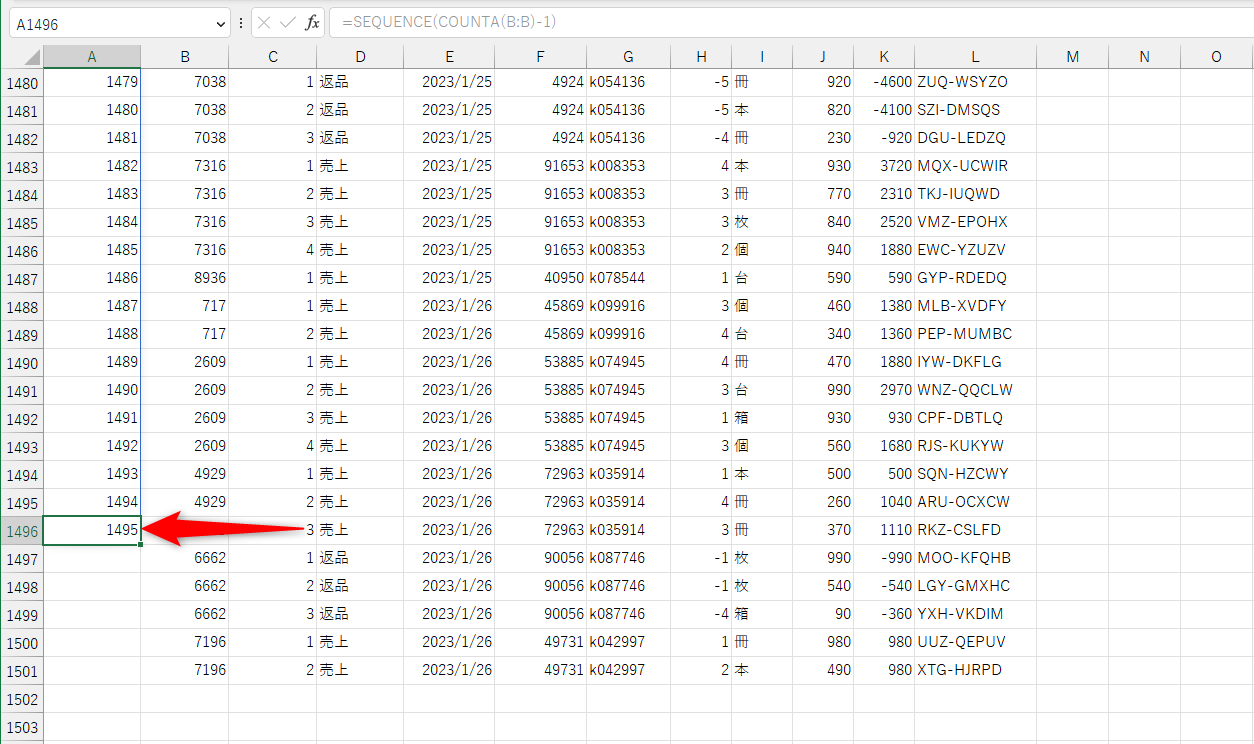Click cell XTG-HJRPD

[x=976, y=670]
